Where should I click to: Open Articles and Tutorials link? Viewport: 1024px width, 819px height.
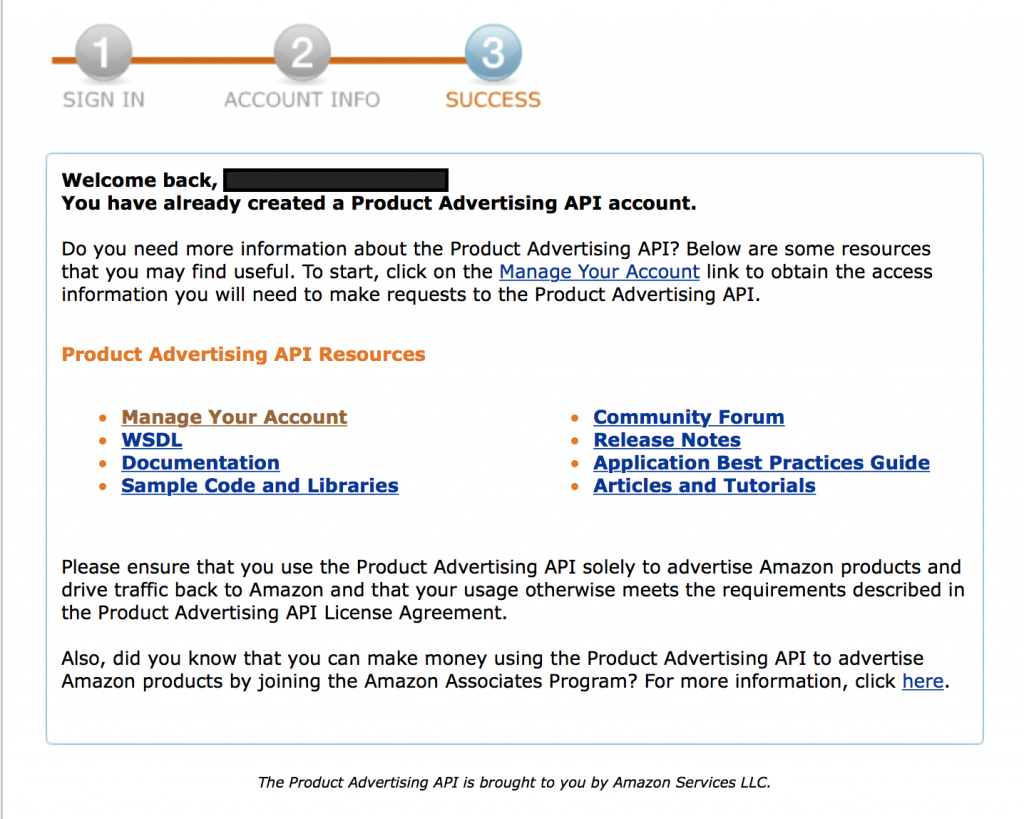704,486
